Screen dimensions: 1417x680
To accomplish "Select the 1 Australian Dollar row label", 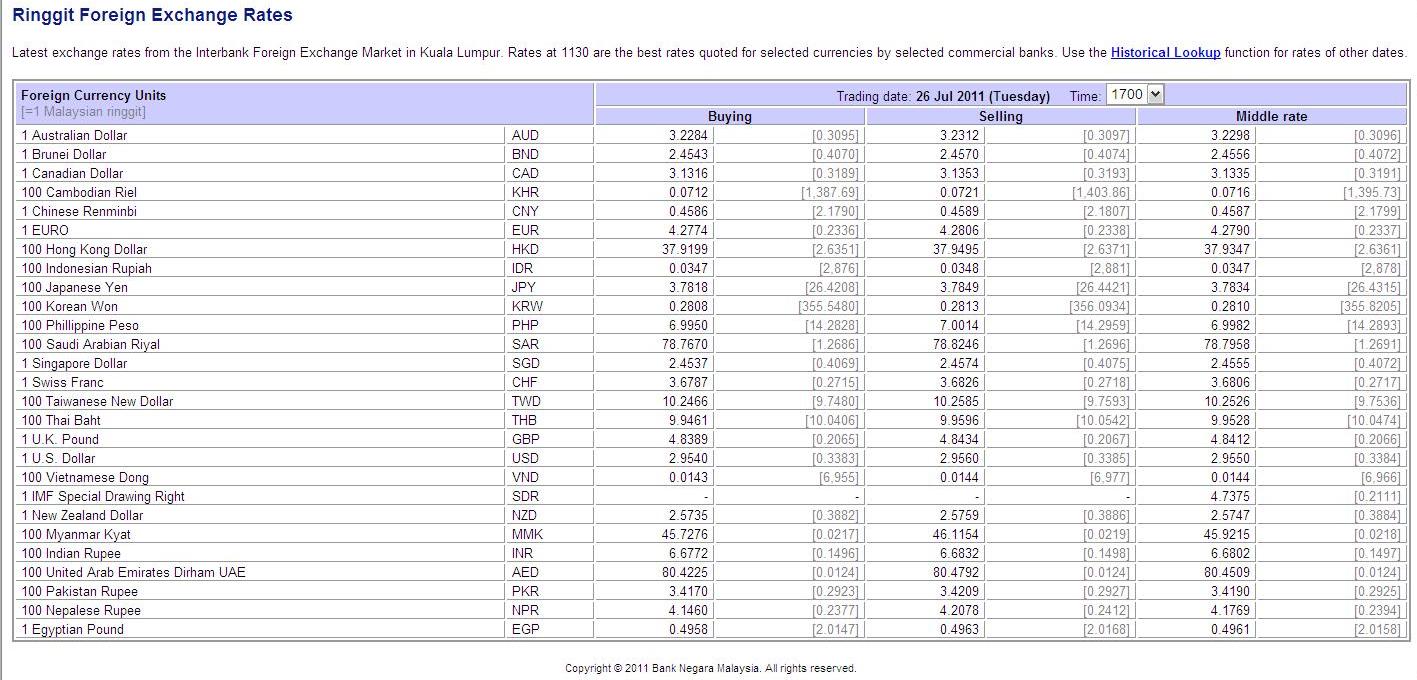I will (x=75, y=135).
